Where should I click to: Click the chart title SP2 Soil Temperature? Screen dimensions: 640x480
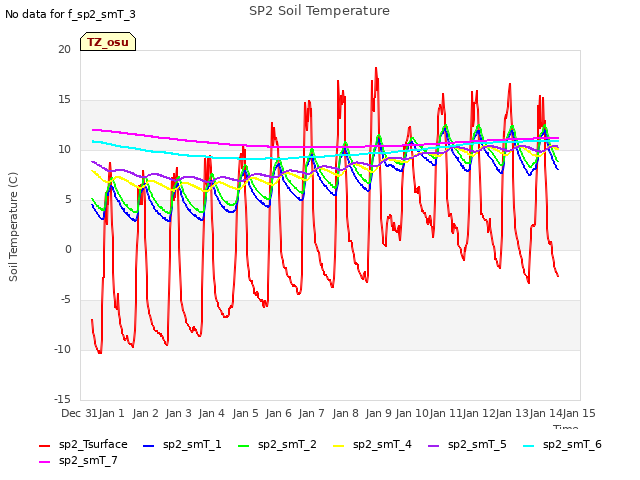(319, 11)
